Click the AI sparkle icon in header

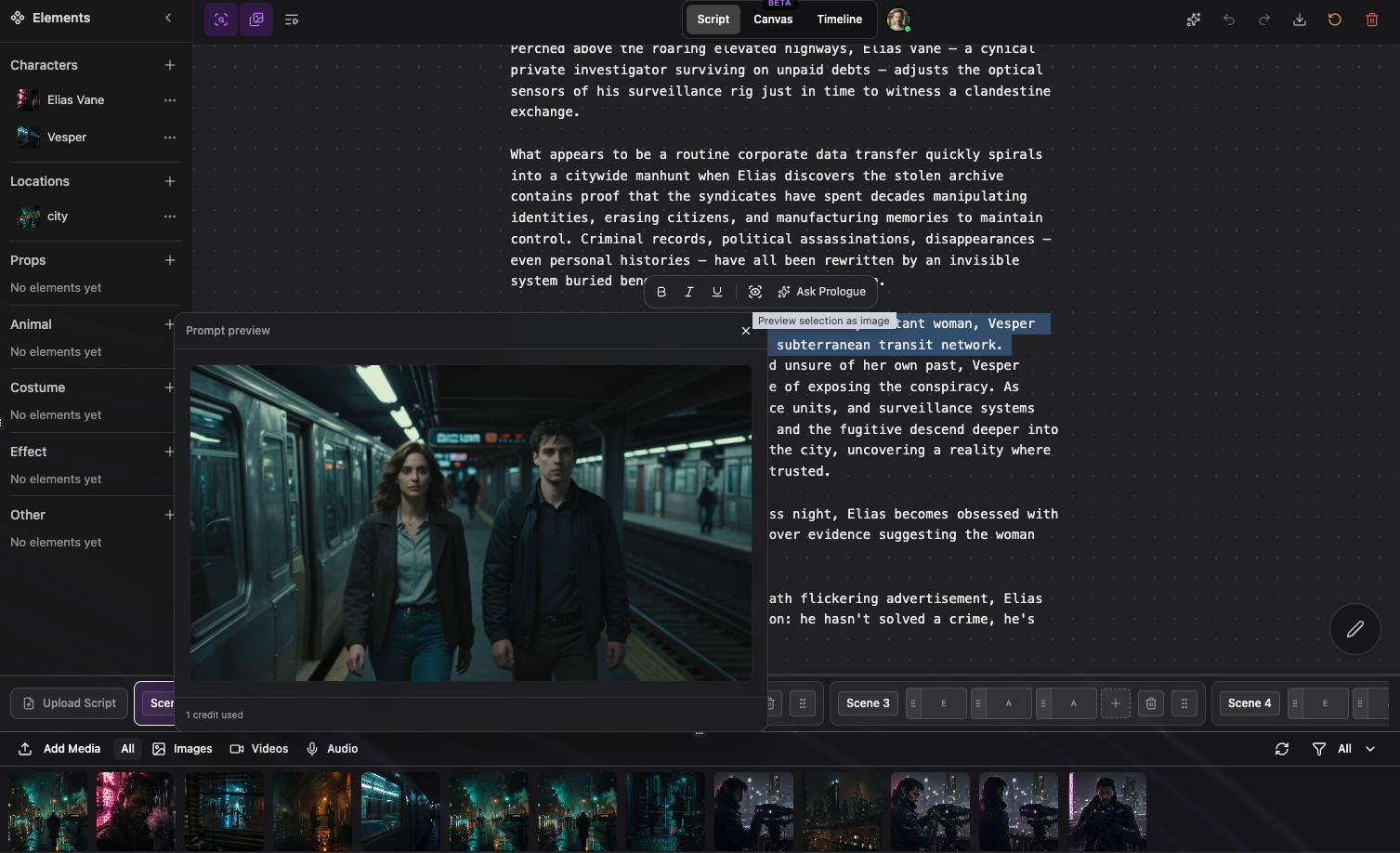(x=1194, y=20)
